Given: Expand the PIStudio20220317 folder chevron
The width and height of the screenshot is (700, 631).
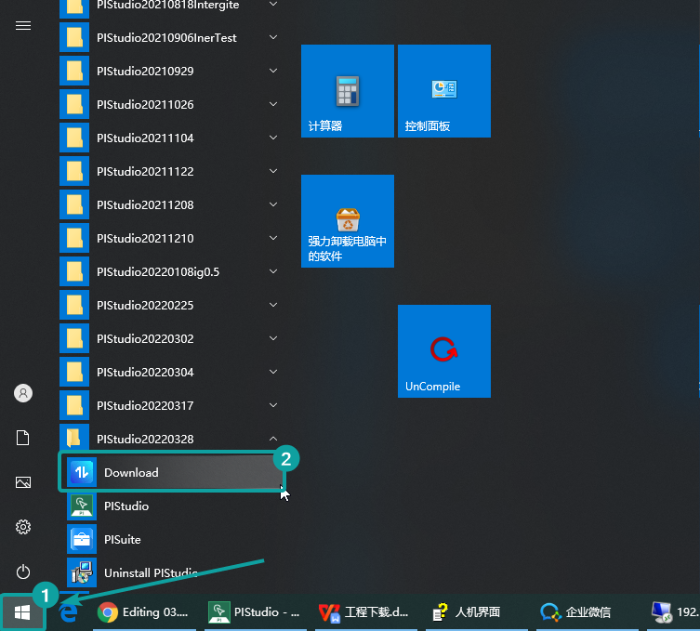Looking at the screenshot, I should pos(273,406).
